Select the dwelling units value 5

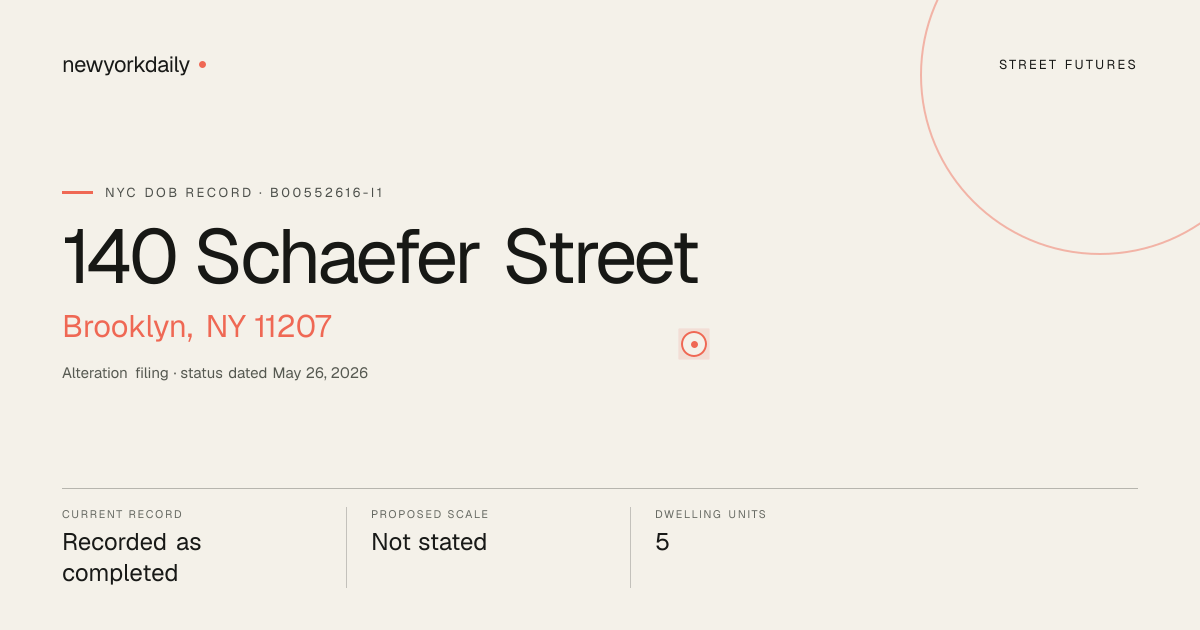(662, 542)
